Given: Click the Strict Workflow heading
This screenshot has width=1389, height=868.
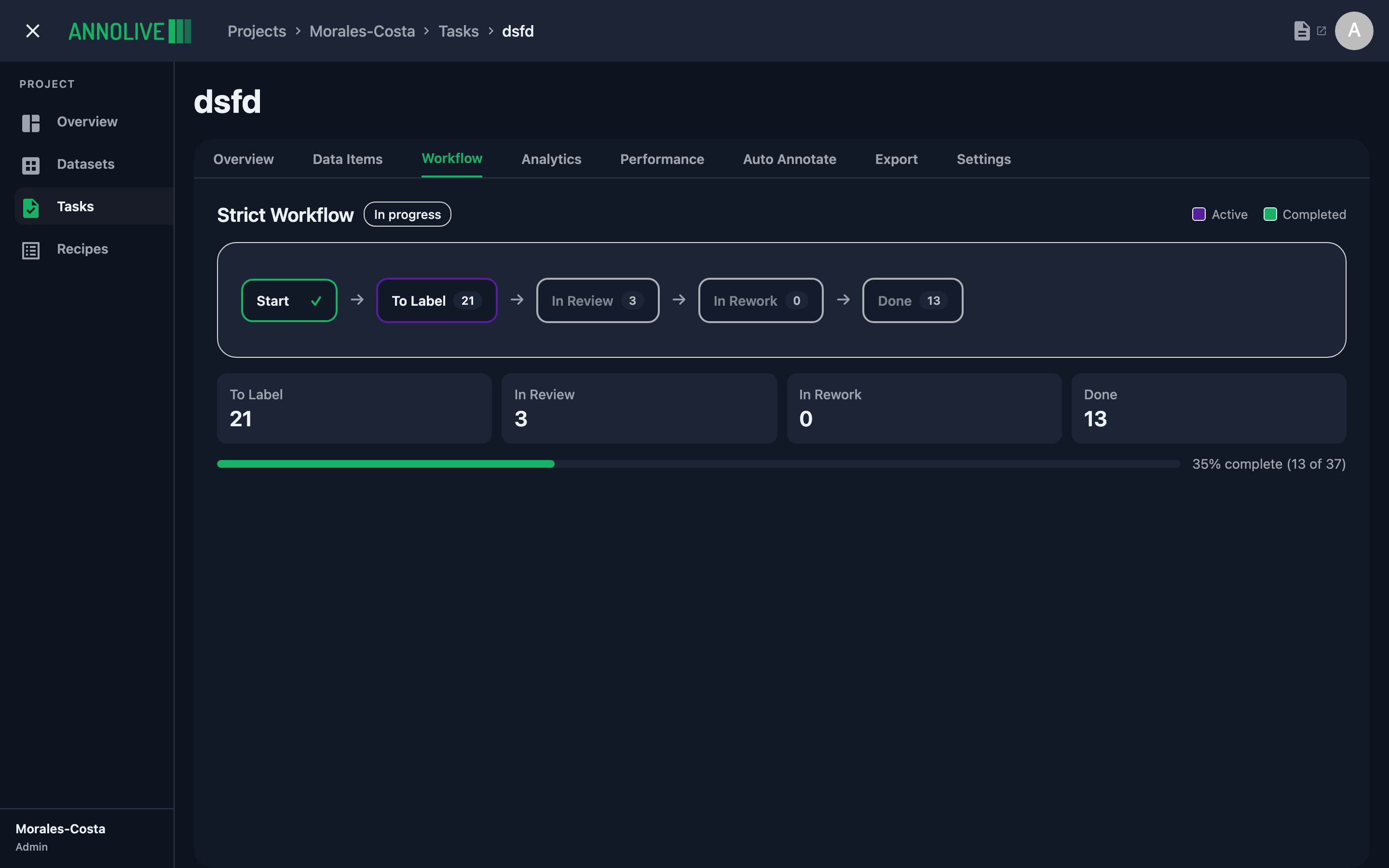Looking at the screenshot, I should (x=285, y=215).
